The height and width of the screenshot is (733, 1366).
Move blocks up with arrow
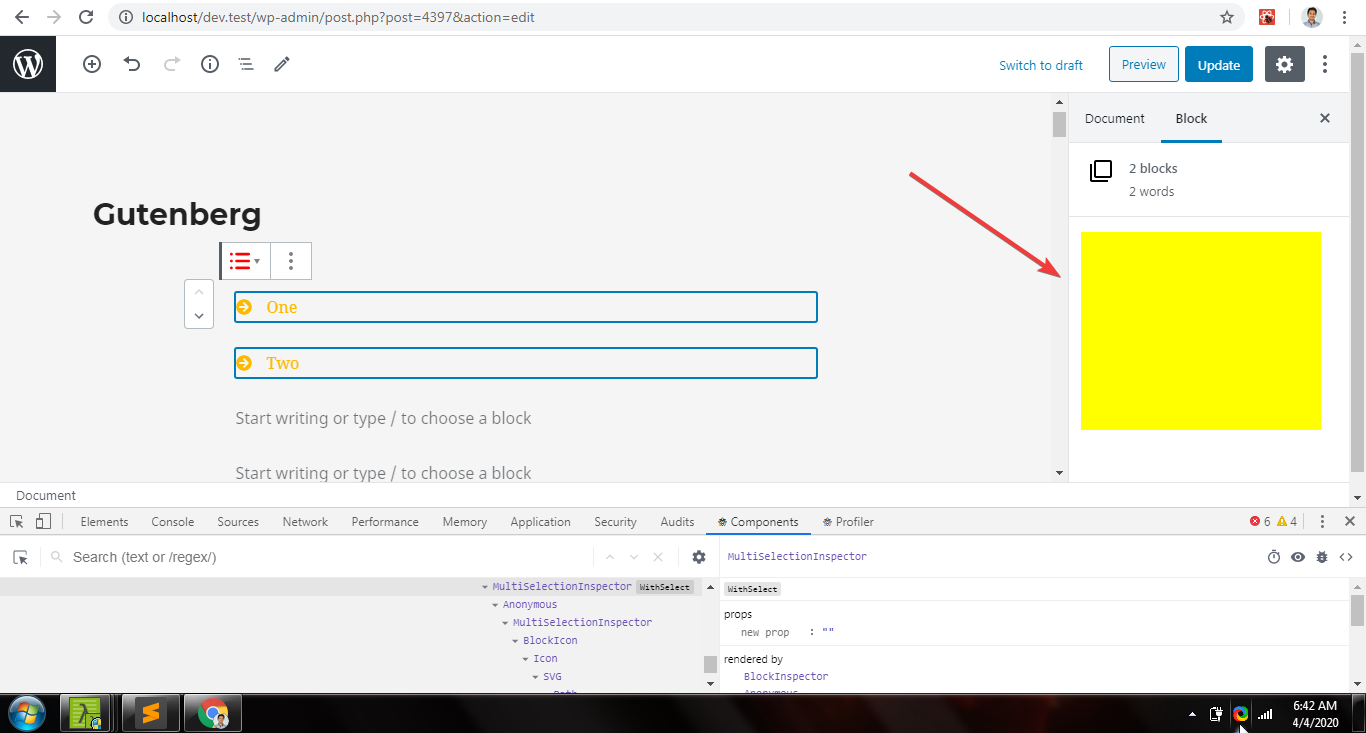click(x=199, y=292)
